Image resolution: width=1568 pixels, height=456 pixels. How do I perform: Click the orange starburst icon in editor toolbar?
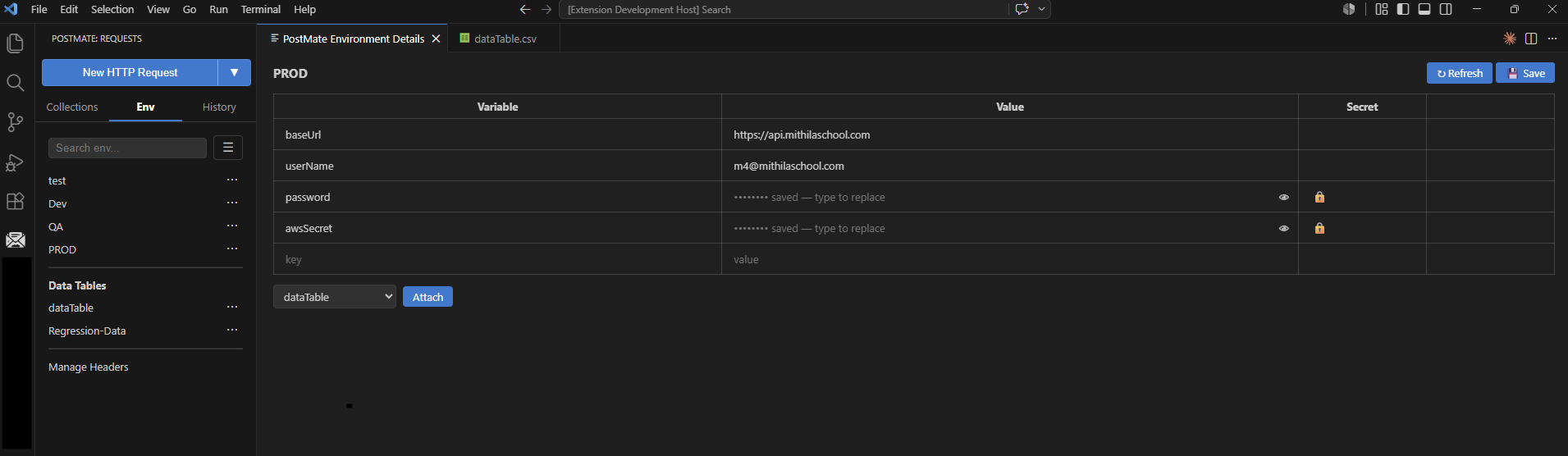1510,39
